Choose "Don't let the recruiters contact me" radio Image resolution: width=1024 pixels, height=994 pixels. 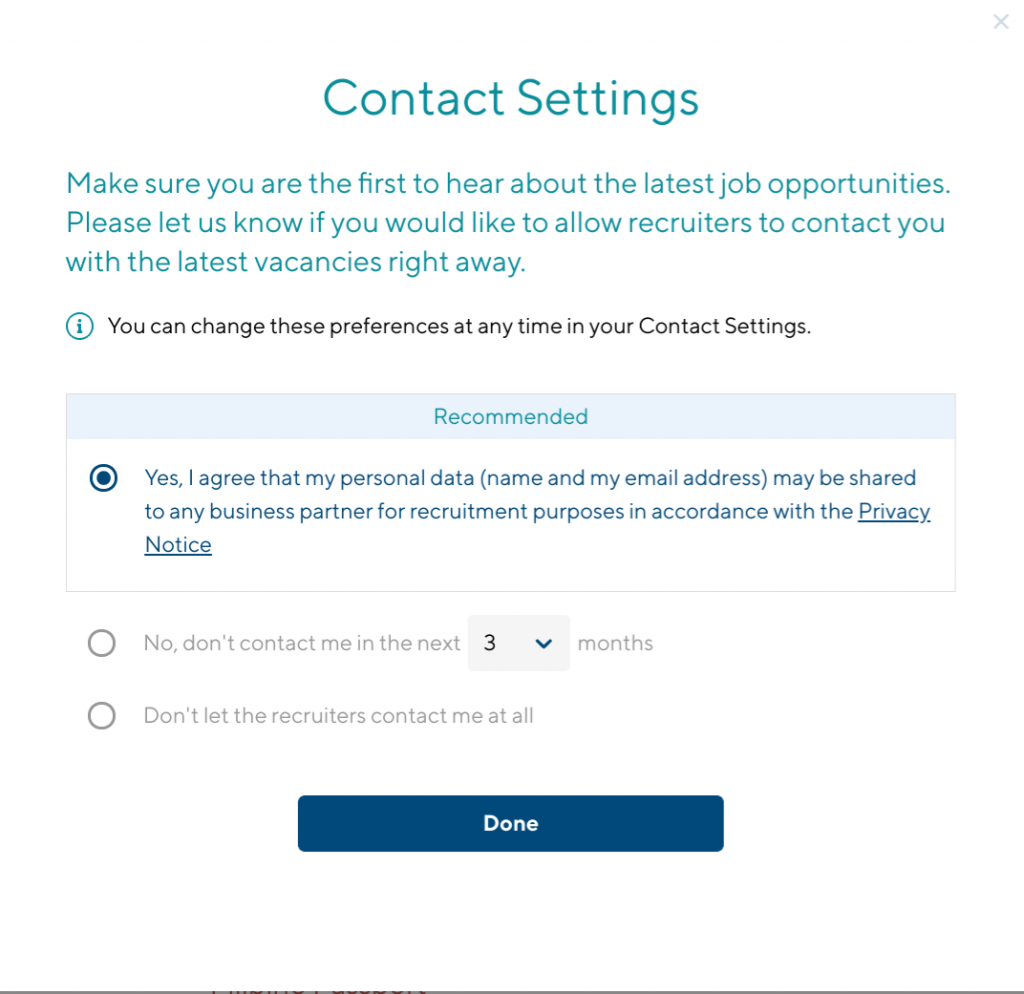[102, 716]
